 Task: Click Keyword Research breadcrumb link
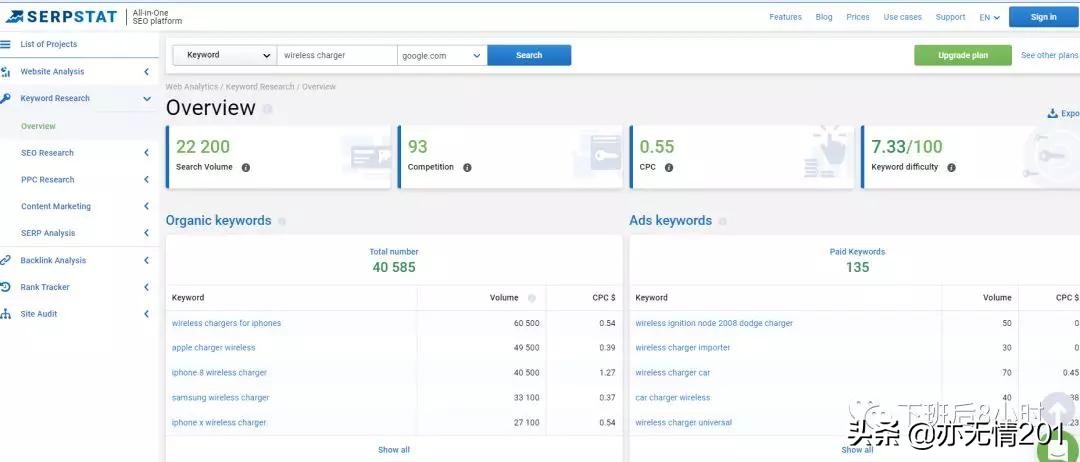tap(260, 87)
